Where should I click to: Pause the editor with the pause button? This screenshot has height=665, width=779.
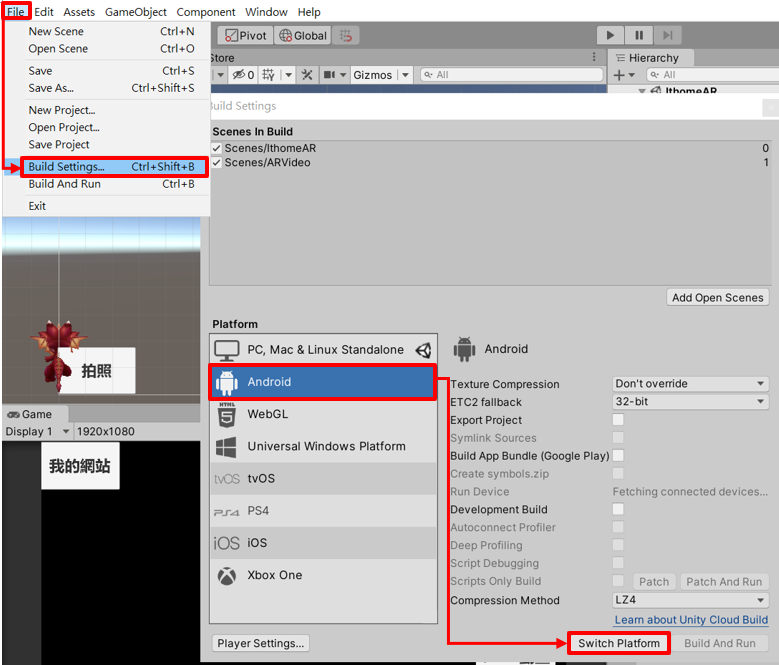[x=639, y=35]
